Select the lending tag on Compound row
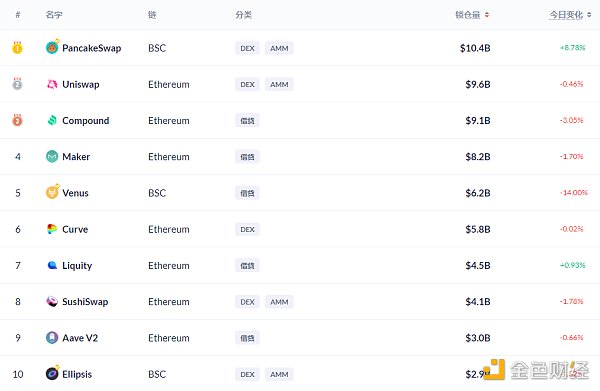The width and height of the screenshot is (600, 391). tap(247, 121)
